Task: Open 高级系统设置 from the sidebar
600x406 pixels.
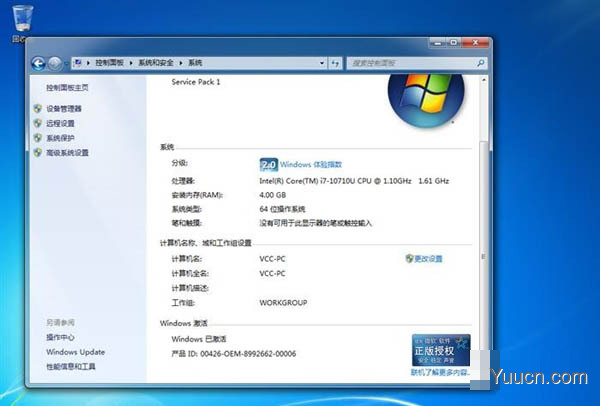Action: coord(67,153)
